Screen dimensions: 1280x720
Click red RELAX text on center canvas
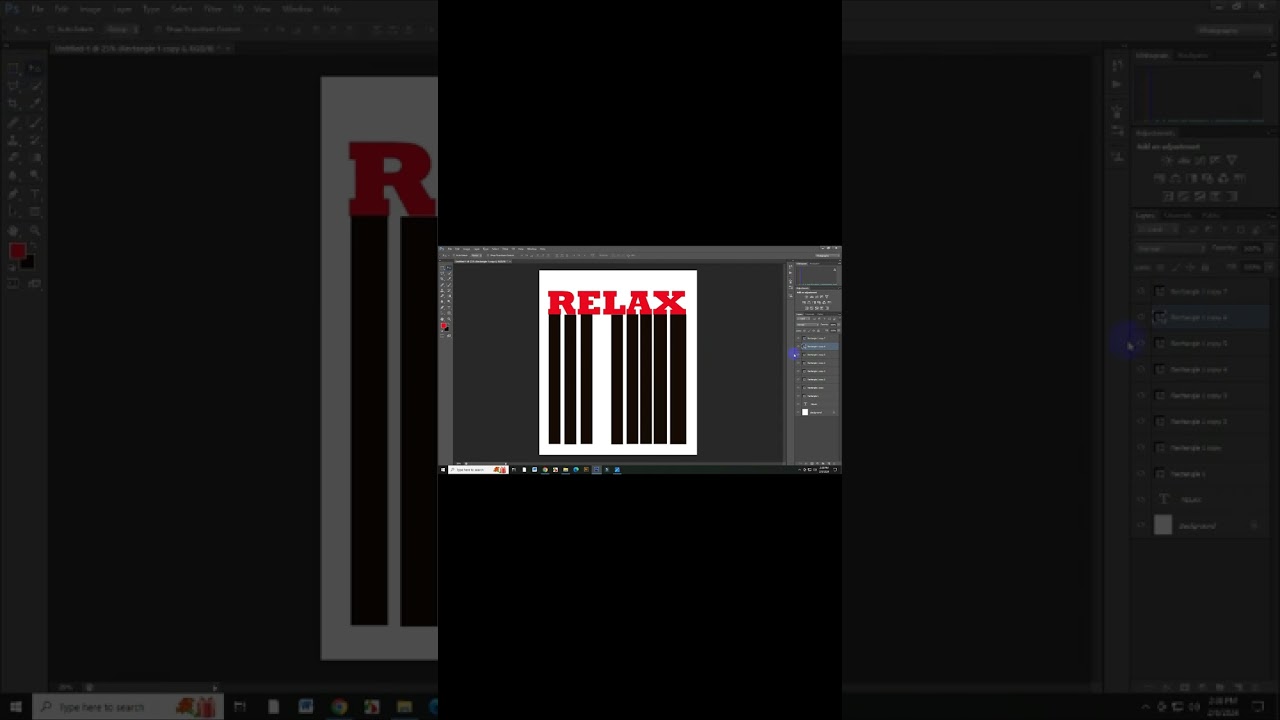coord(617,302)
